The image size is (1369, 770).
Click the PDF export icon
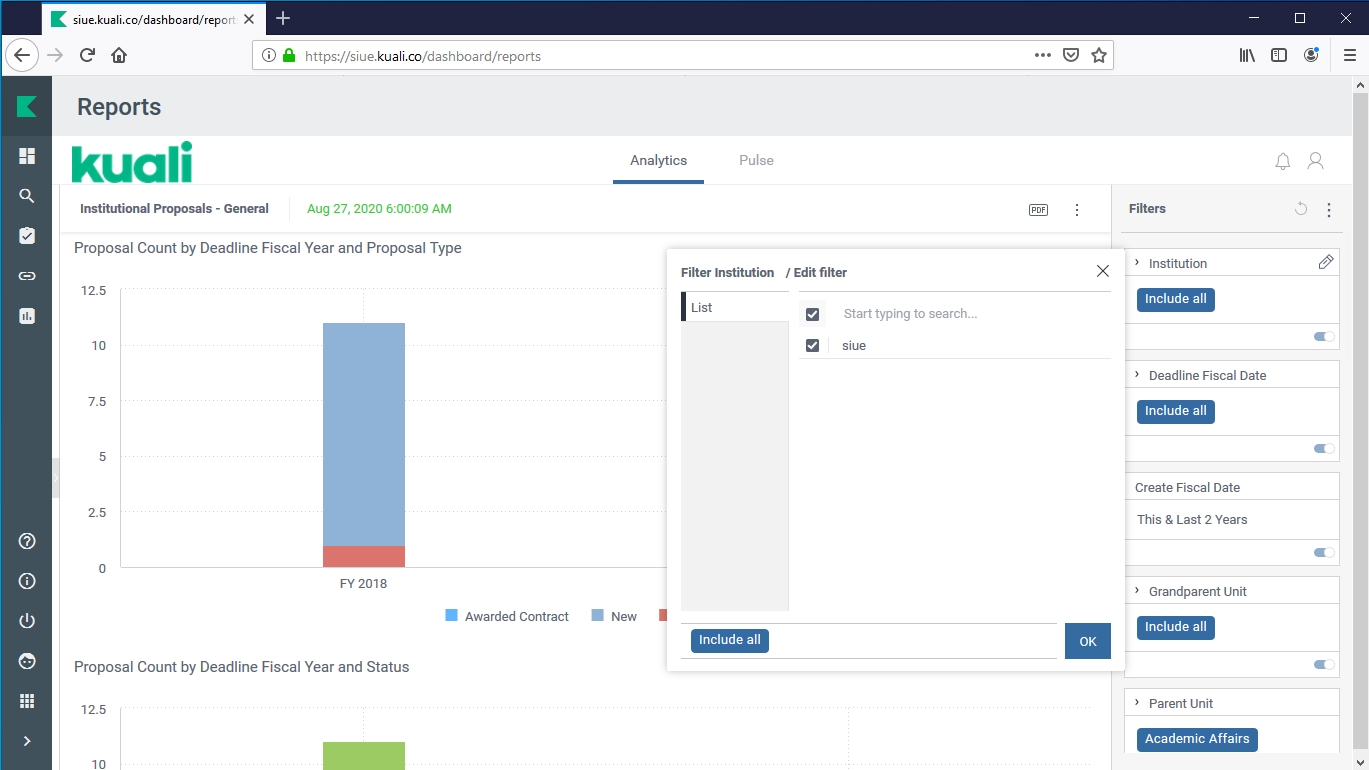point(1038,210)
